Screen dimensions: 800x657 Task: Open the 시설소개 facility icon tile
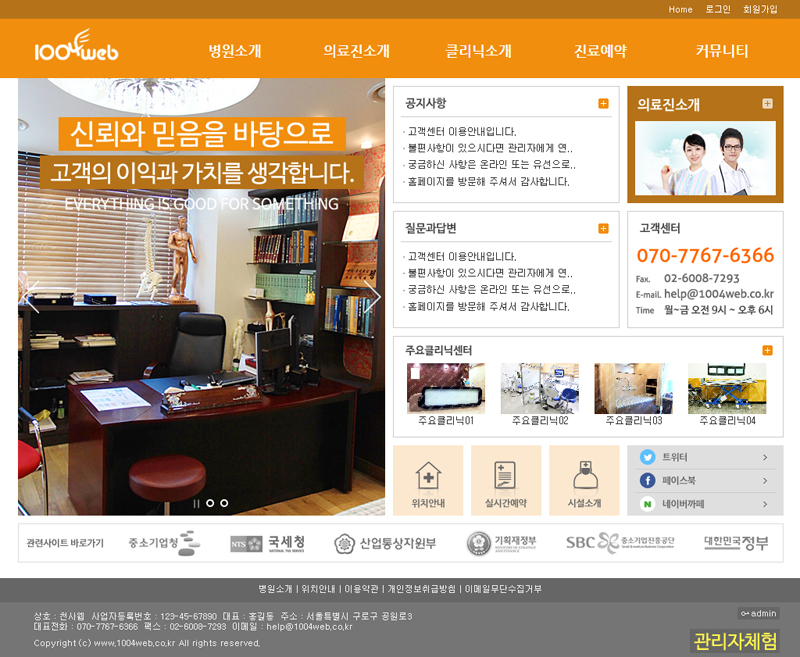[584, 480]
